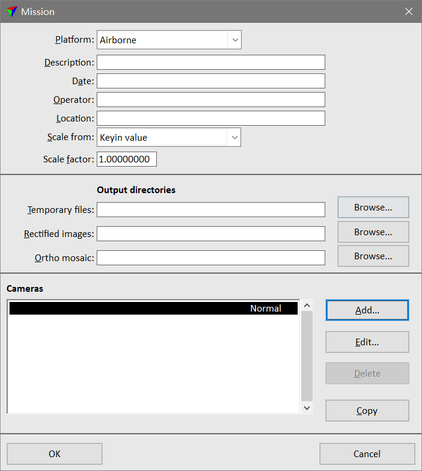This screenshot has height=471, width=422.
Task: Click the Location input field
Action: pyautogui.click(x=211, y=118)
